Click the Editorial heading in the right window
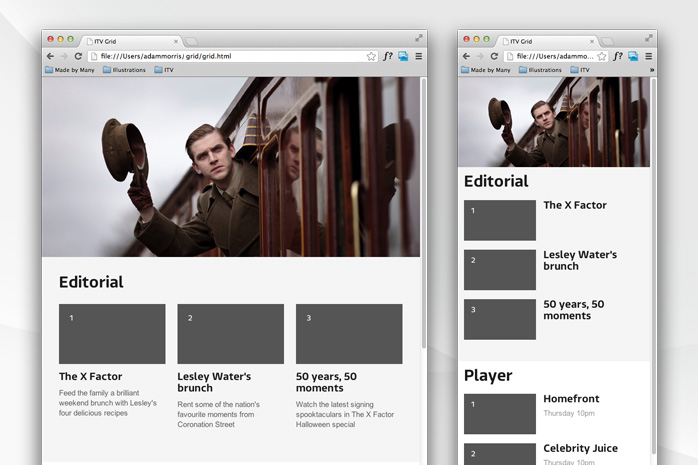Screen dimensions: 698x465 pos(496,181)
